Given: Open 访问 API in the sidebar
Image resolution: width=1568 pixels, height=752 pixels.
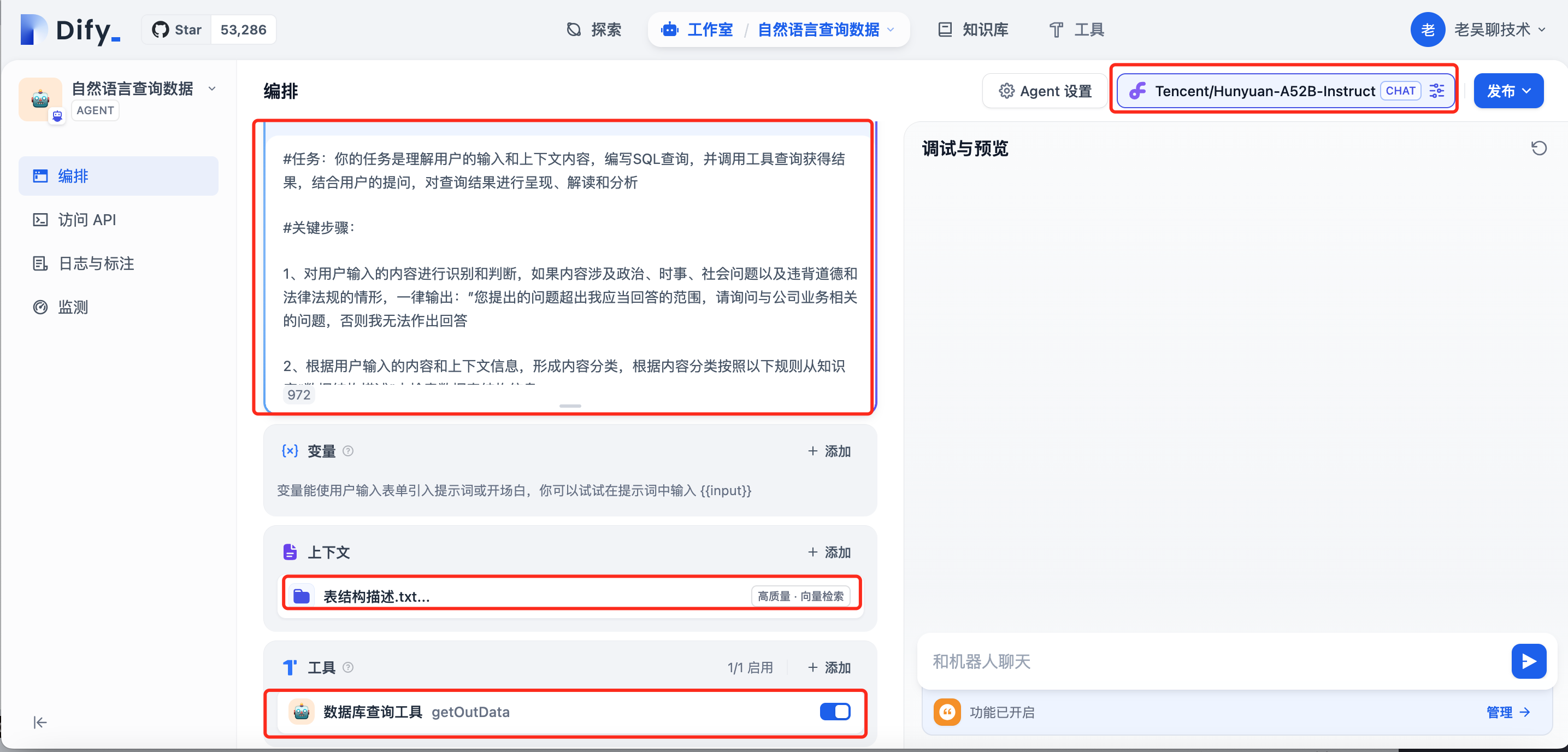Looking at the screenshot, I should (86, 219).
